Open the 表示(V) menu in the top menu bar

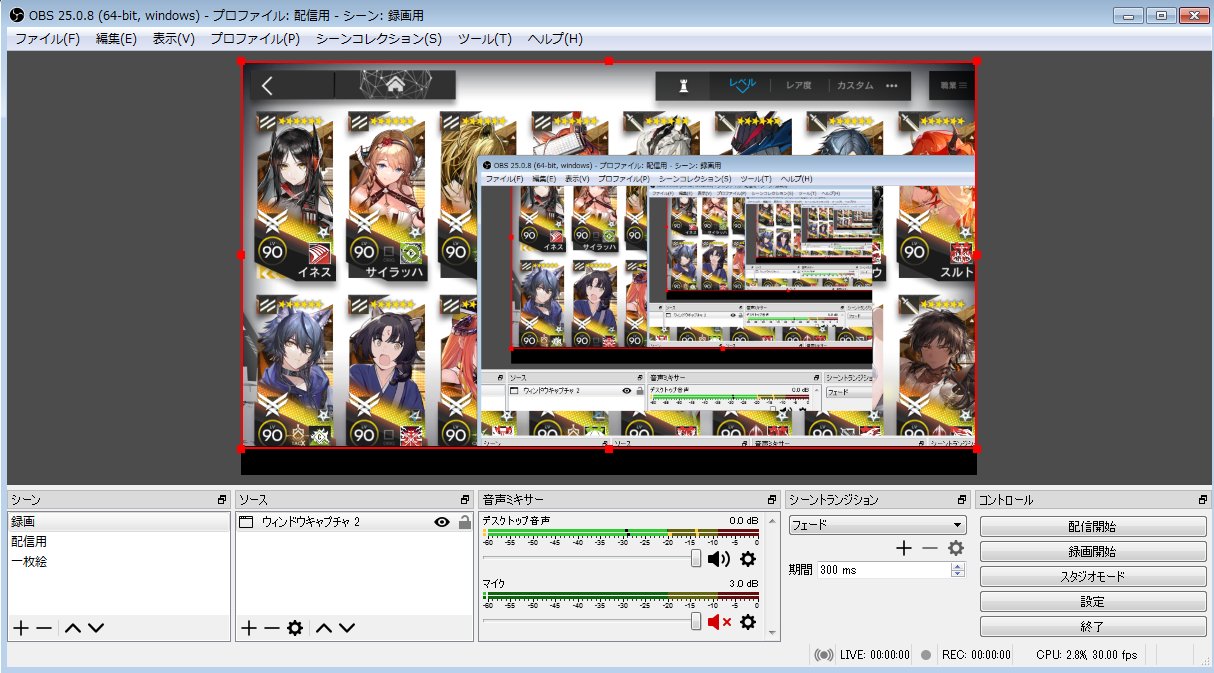(173, 39)
